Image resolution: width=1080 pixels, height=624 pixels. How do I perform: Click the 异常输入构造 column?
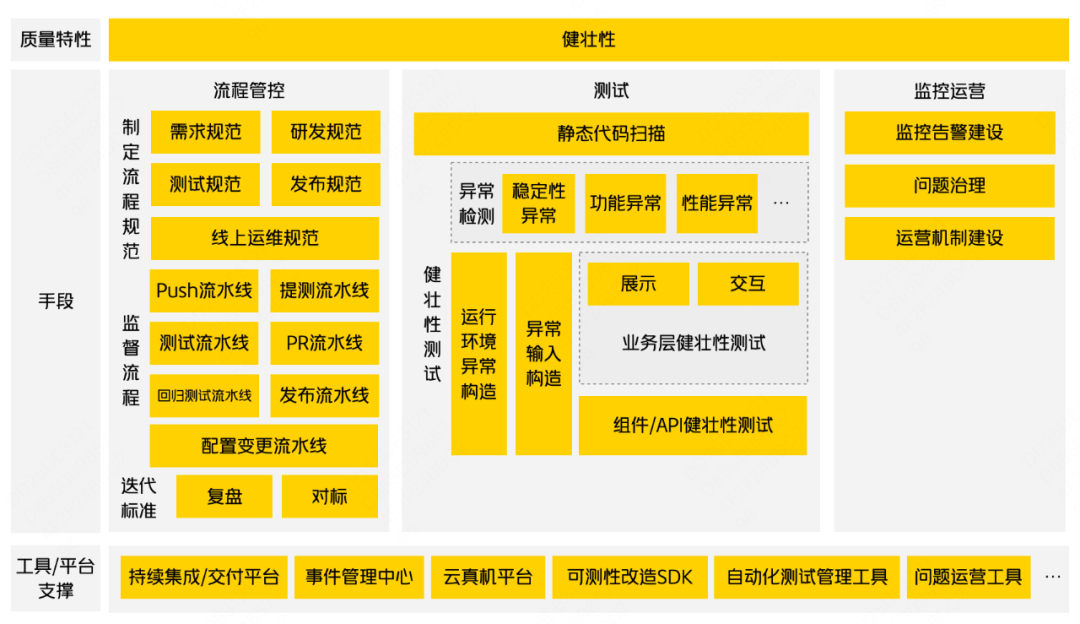[543, 354]
